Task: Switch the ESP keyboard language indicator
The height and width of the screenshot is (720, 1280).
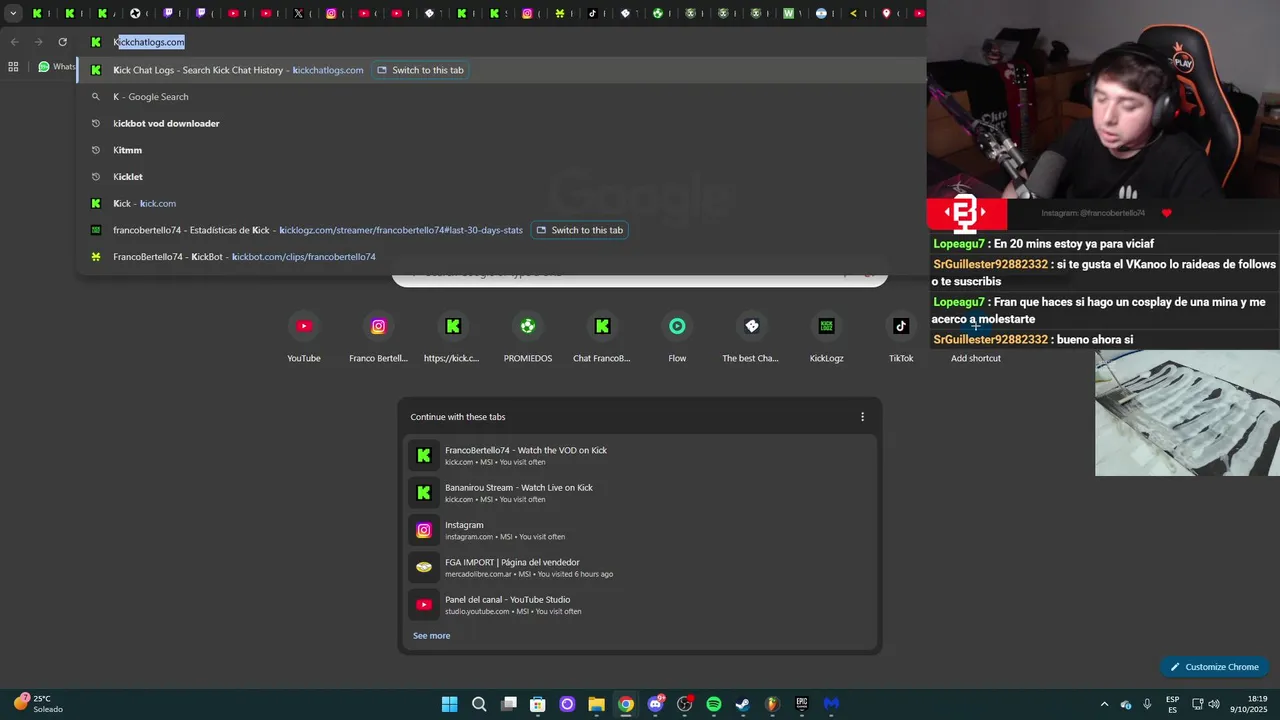Action: click(1172, 704)
